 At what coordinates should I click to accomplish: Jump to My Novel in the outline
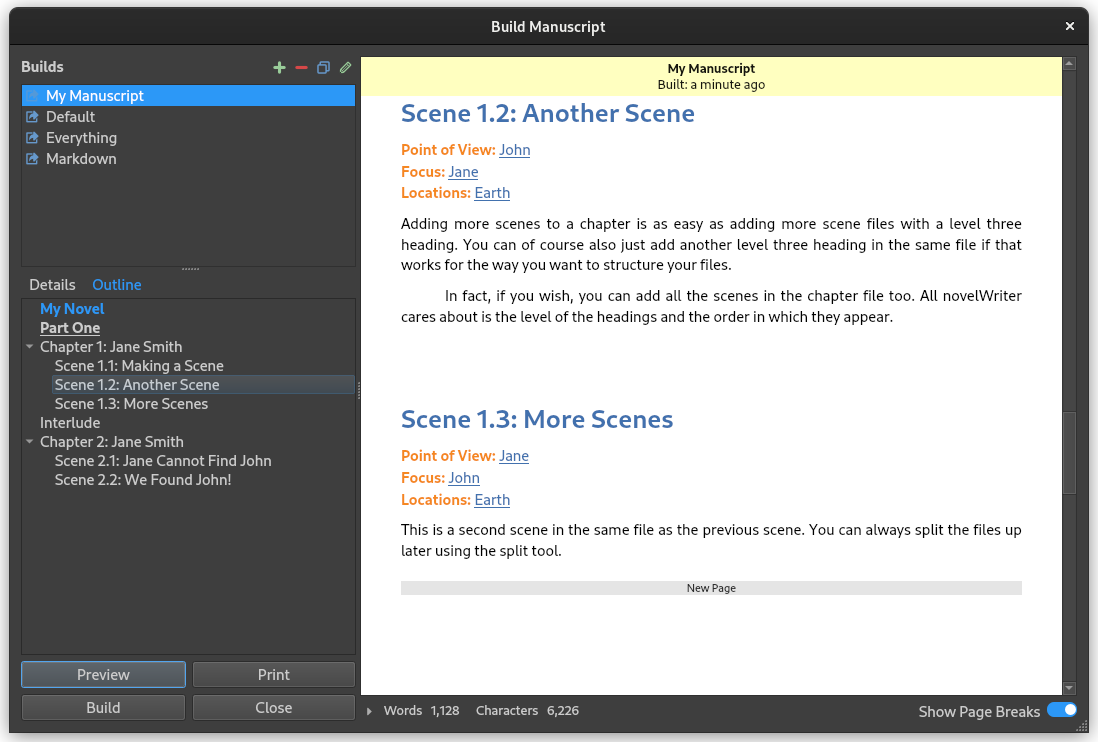[71, 309]
